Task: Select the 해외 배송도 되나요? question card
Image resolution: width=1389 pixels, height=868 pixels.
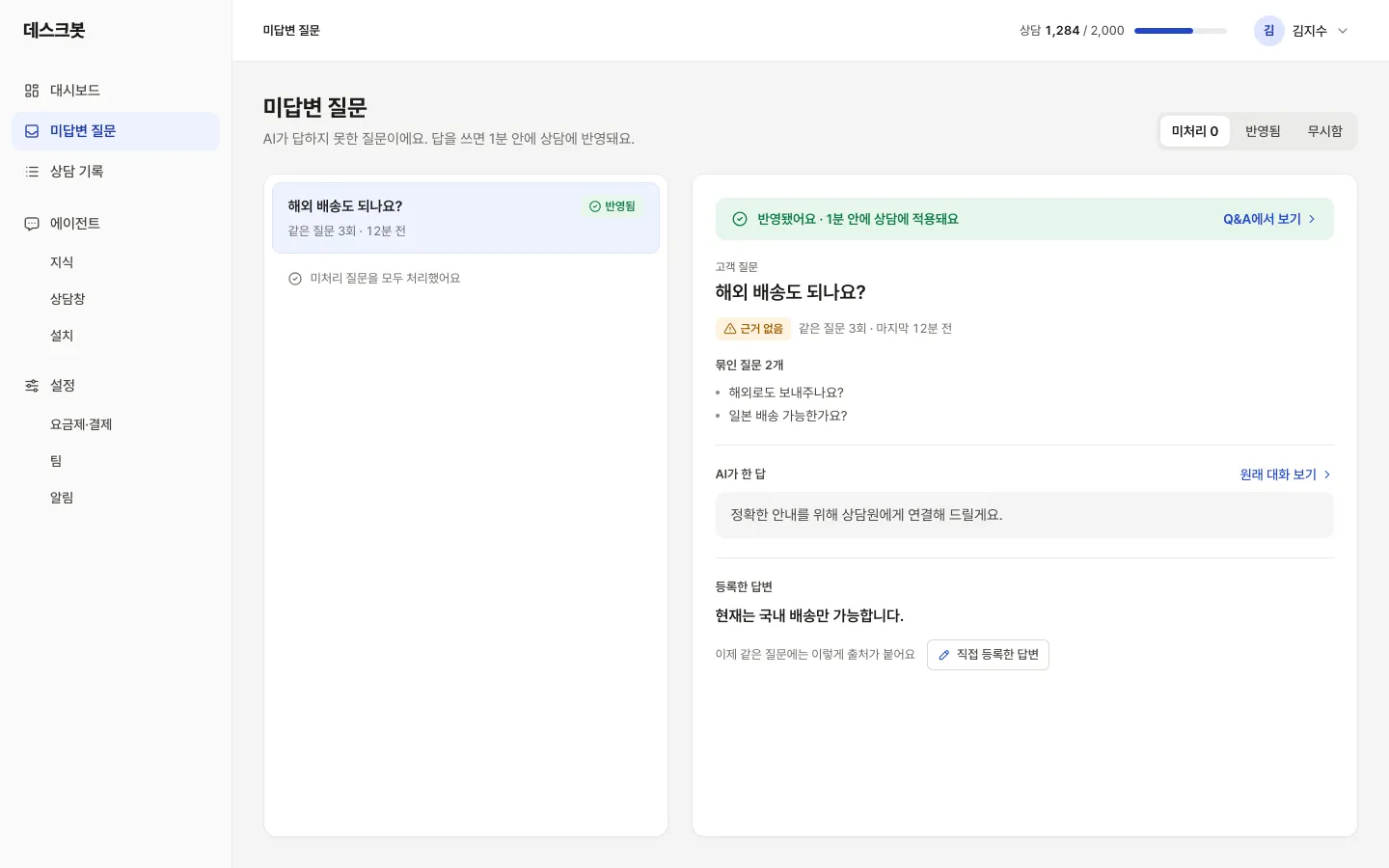Action: click(466, 218)
